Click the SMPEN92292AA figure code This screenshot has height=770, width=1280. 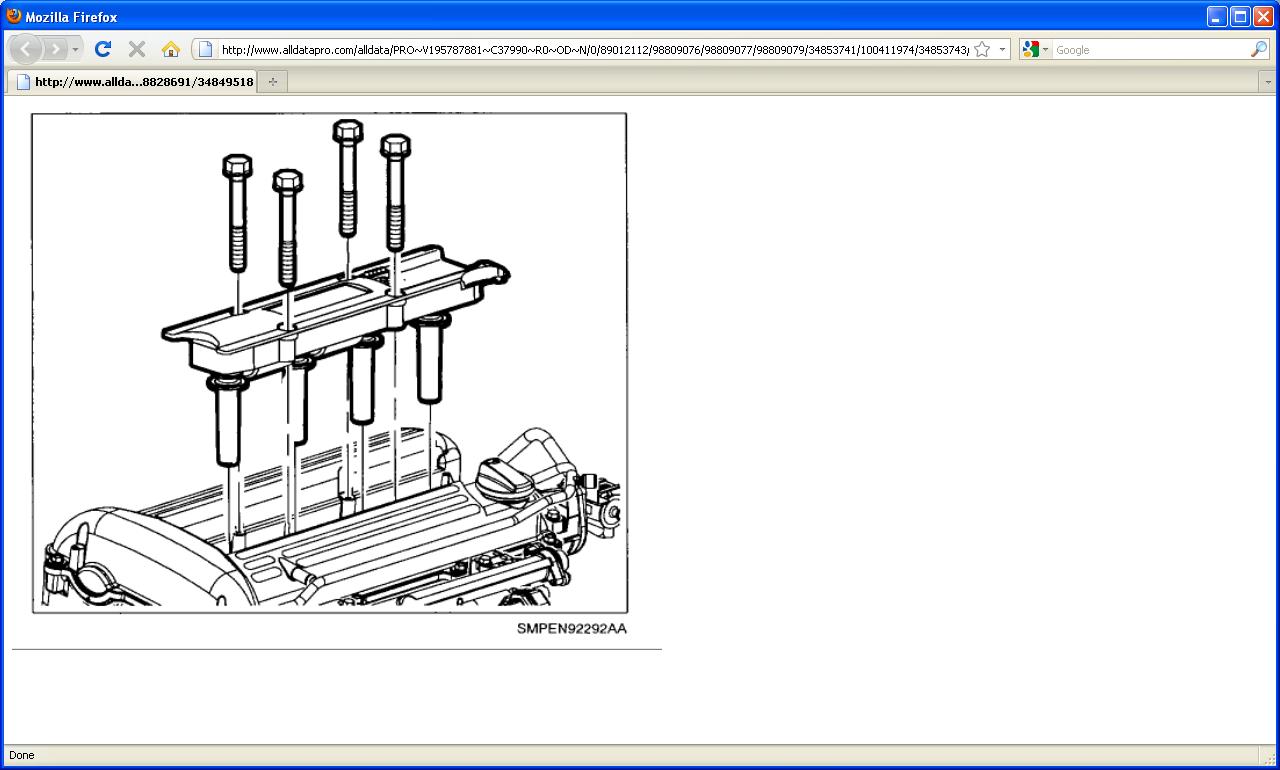tap(572, 629)
